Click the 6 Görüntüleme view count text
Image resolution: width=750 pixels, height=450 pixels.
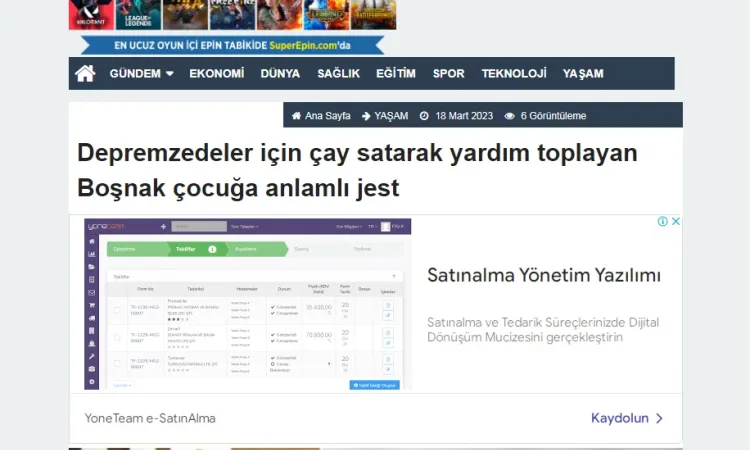(x=553, y=116)
